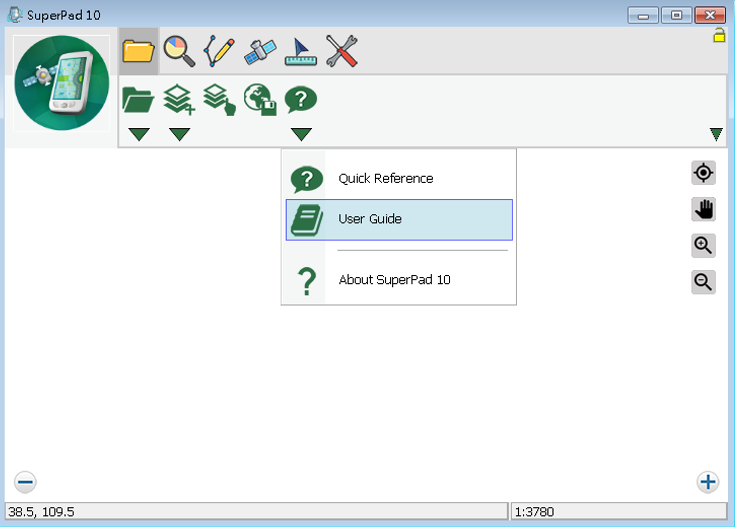This screenshot has width=735, height=527.
Task: Click the round plus button at the bottom of the map
Action: (x=708, y=482)
